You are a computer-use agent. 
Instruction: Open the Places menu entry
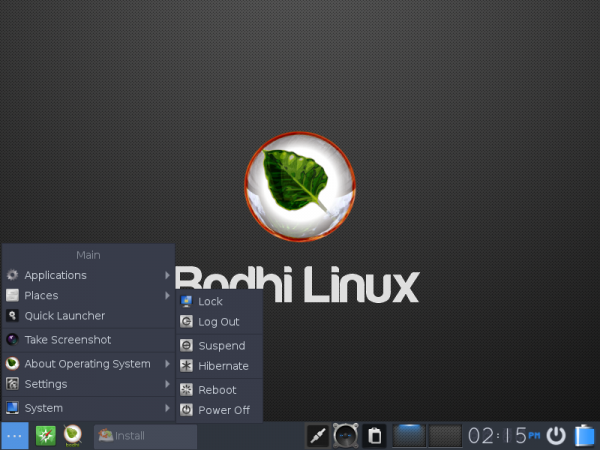[88, 295]
